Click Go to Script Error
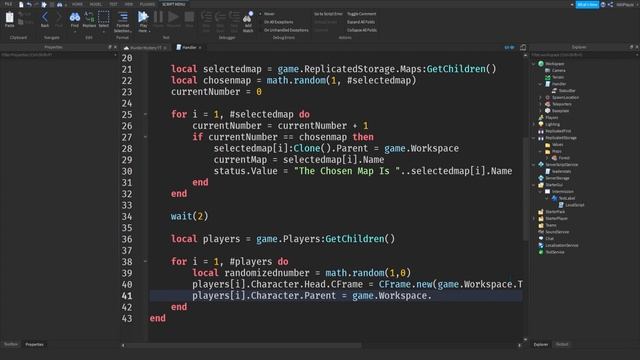The width and height of the screenshot is (640, 360). pos(328,14)
